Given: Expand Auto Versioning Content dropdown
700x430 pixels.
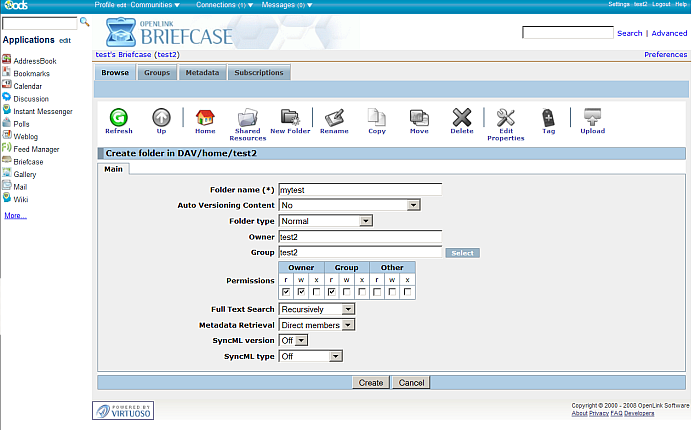Looking at the screenshot, I should (349, 205).
